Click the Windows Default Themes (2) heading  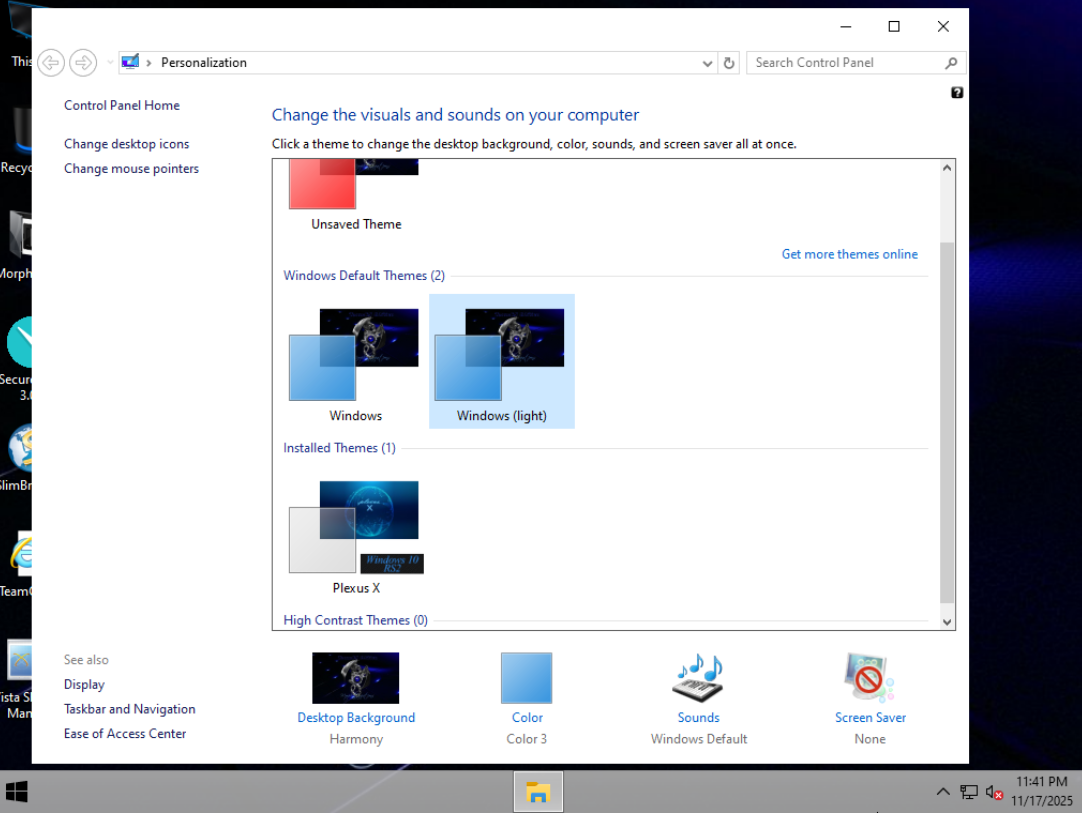tap(364, 275)
